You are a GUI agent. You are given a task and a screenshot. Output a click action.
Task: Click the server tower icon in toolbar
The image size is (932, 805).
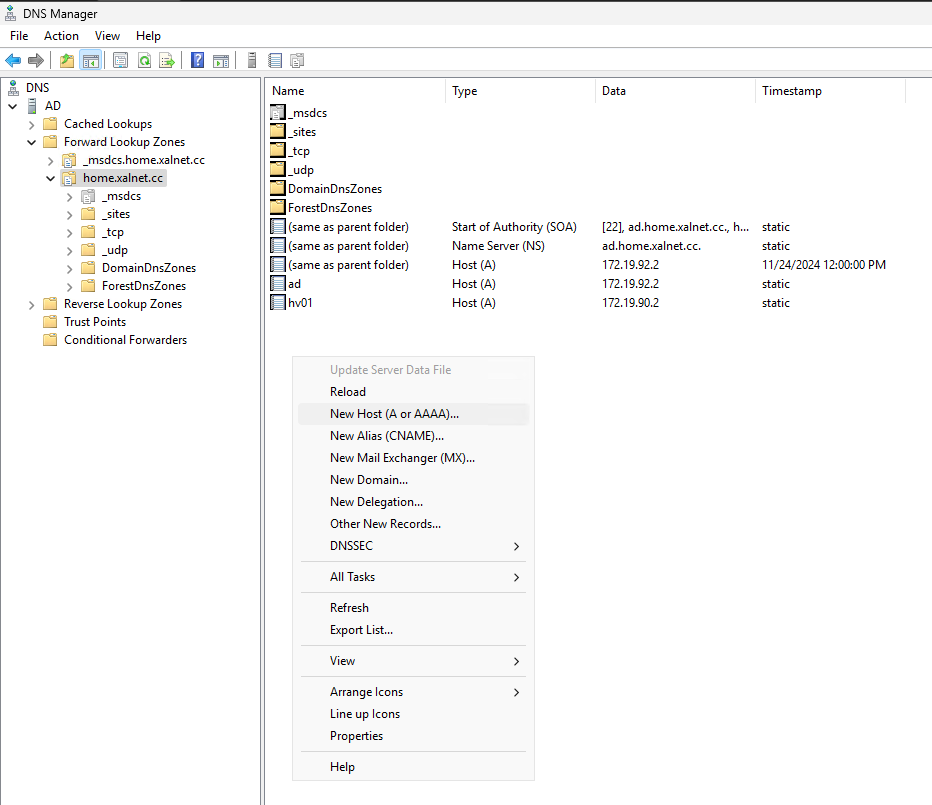click(x=252, y=61)
